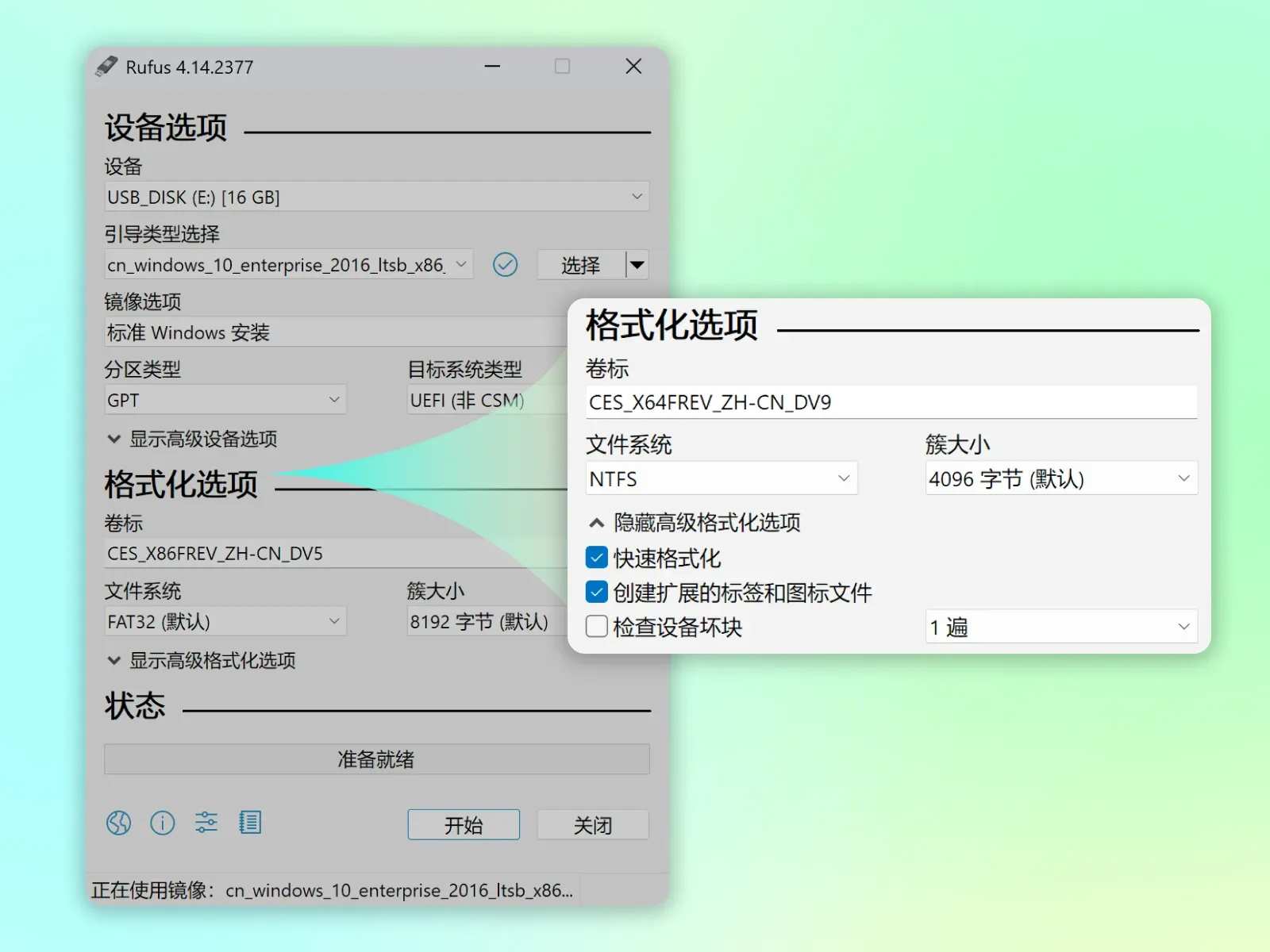This screenshot has height=952, width=1270.
Task: Open the 1 遍 passes dropdown
Action: [x=1061, y=627]
